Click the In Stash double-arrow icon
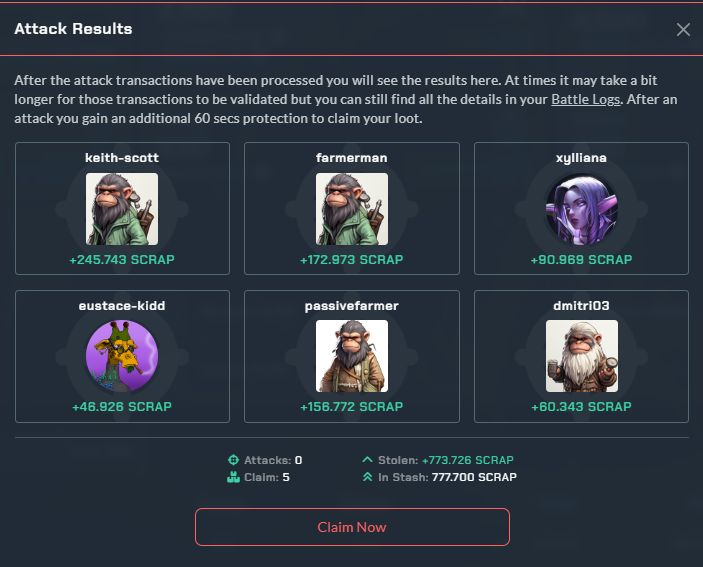 tap(367, 477)
